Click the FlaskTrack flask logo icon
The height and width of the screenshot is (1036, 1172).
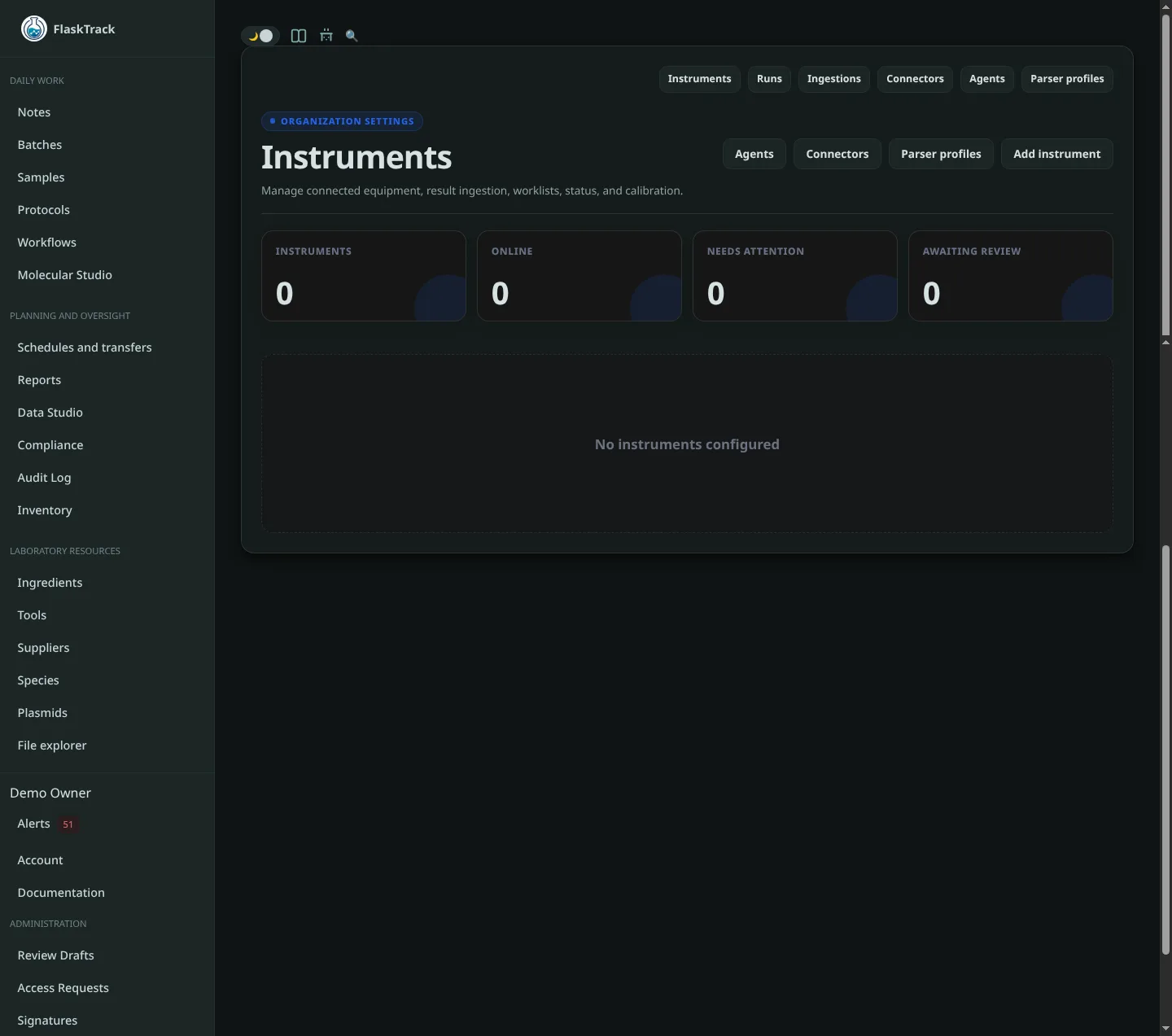(33, 28)
